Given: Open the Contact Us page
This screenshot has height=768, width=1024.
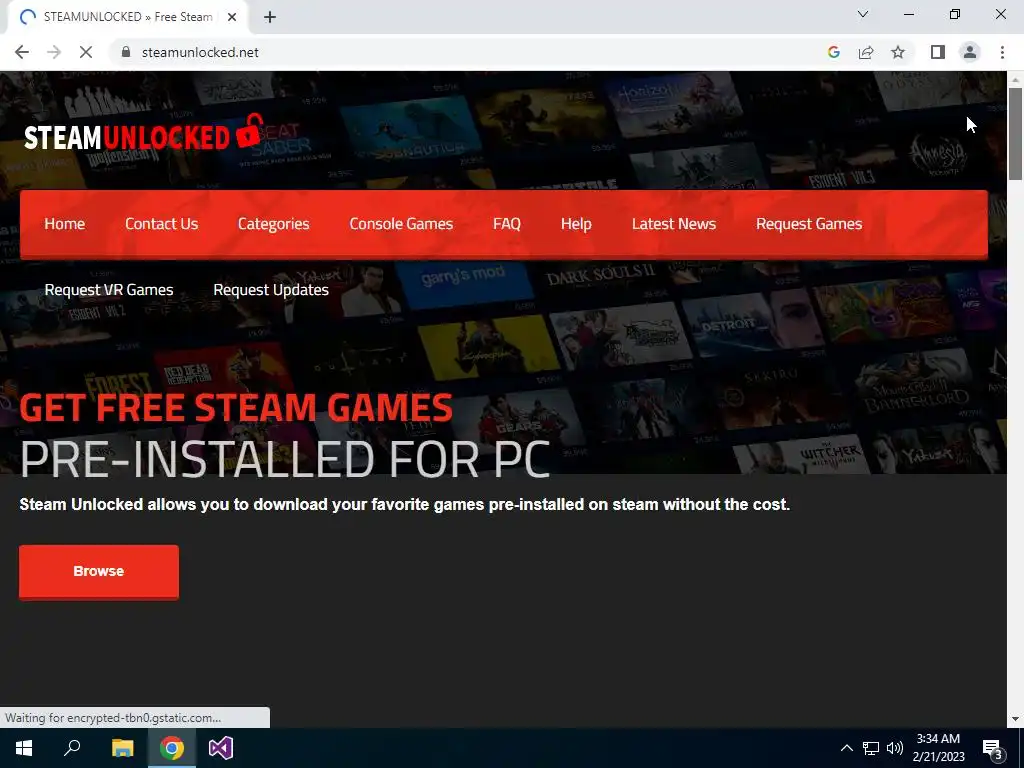Looking at the screenshot, I should (161, 224).
